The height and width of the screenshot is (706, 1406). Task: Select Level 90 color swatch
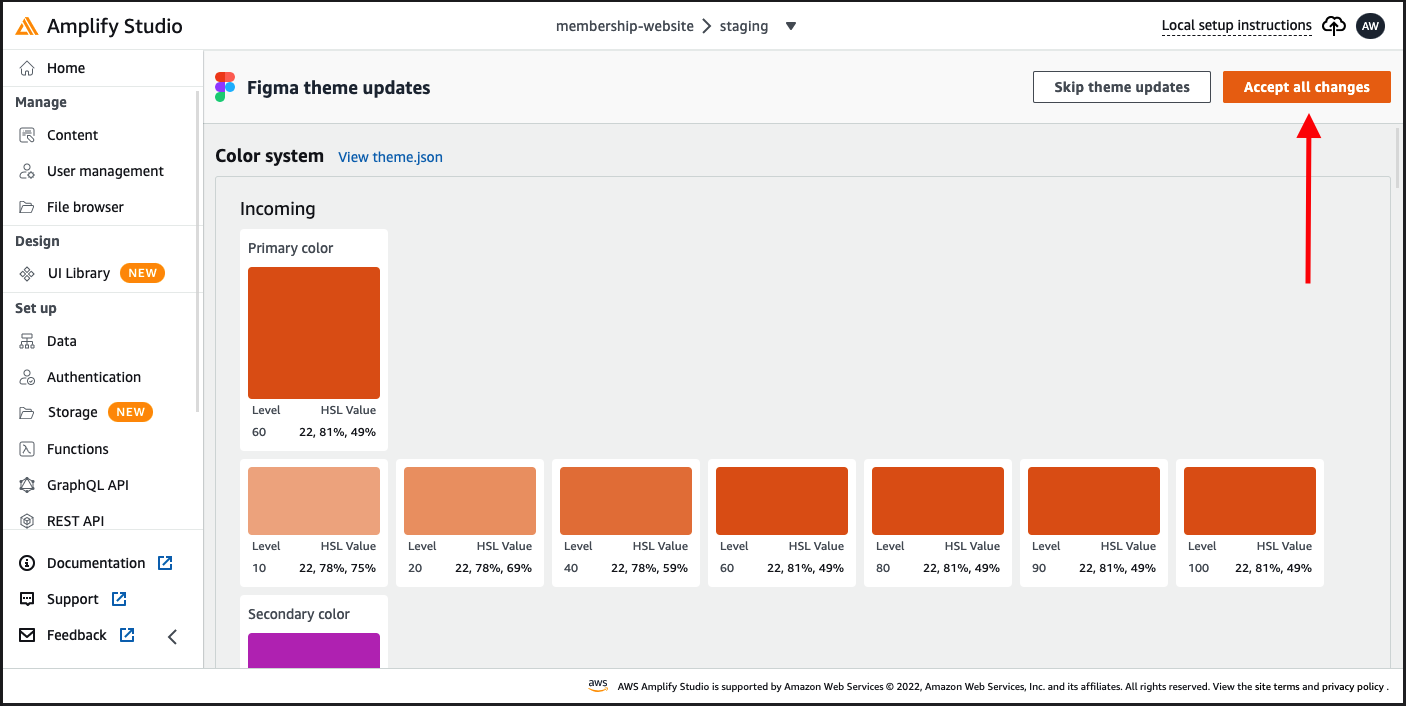tap(1094, 501)
